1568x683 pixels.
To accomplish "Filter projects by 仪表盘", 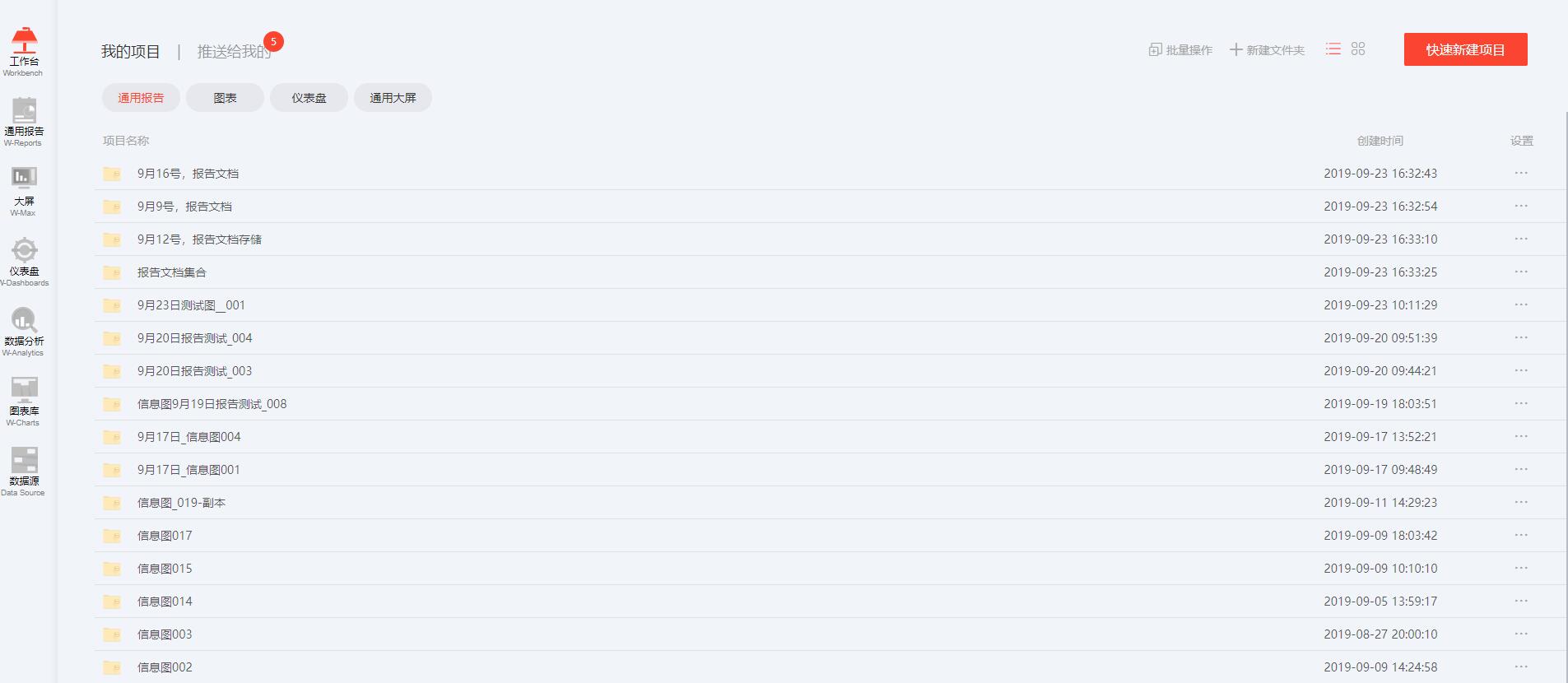I will point(309,98).
